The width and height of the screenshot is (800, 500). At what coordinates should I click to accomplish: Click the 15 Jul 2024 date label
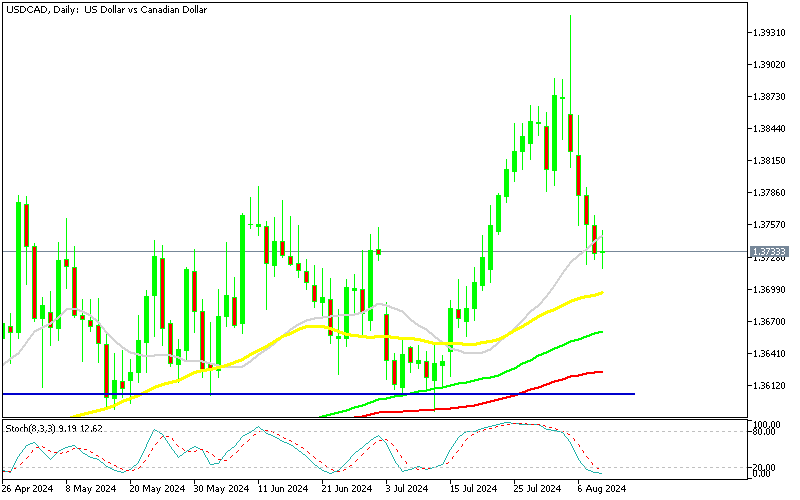(473, 489)
